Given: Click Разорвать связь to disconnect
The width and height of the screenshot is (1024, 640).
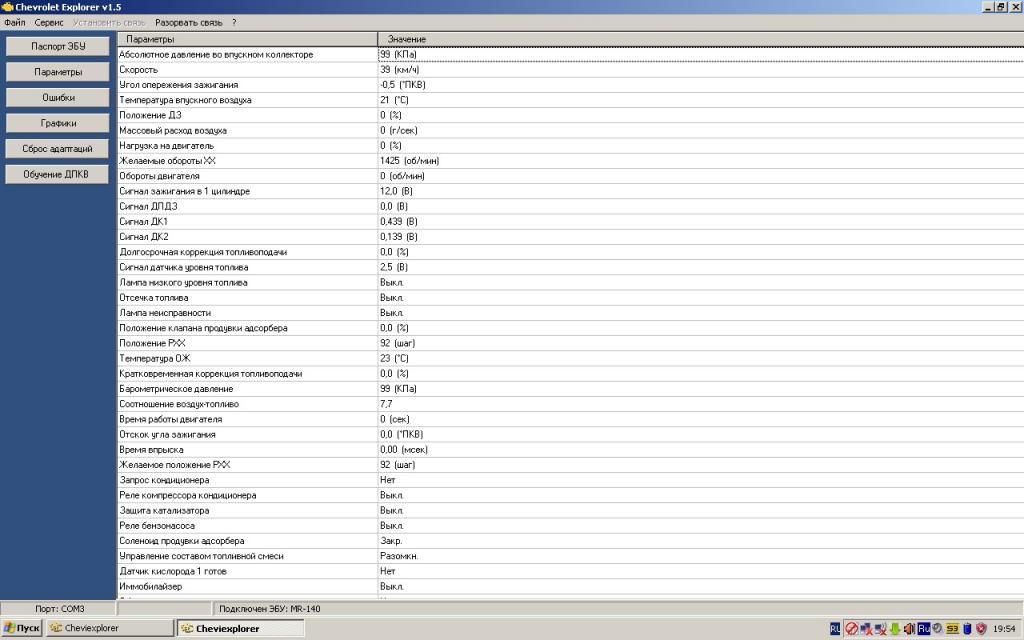Looking at the screenshot, I should click(x=189, y=21).
